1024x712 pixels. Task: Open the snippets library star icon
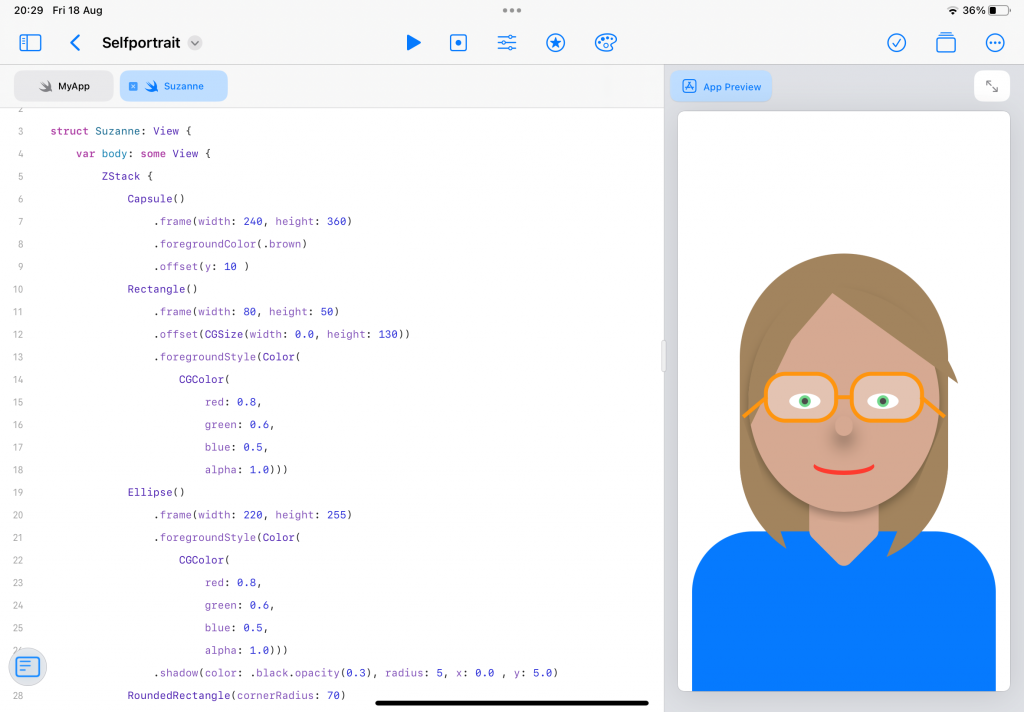coord(555,43)
